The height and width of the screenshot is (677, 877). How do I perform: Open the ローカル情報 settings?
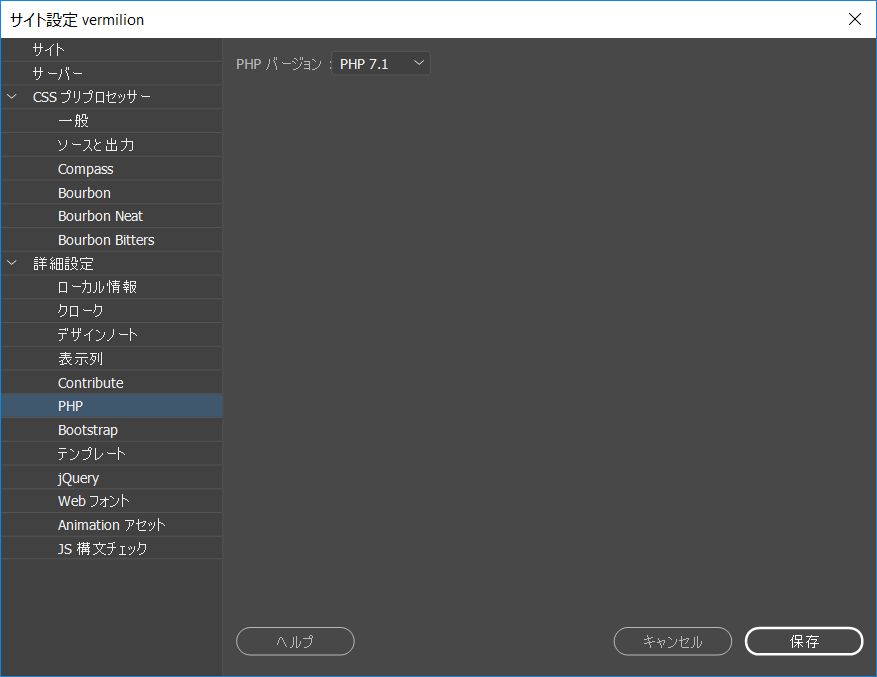pos(96,287)
